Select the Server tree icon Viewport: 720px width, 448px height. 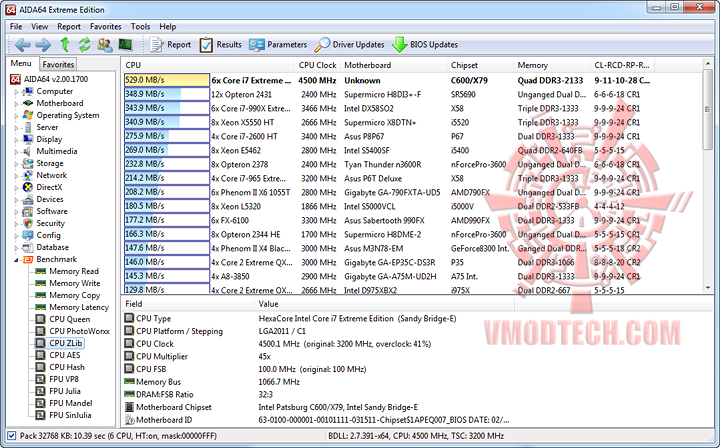[x=28, y=127]
